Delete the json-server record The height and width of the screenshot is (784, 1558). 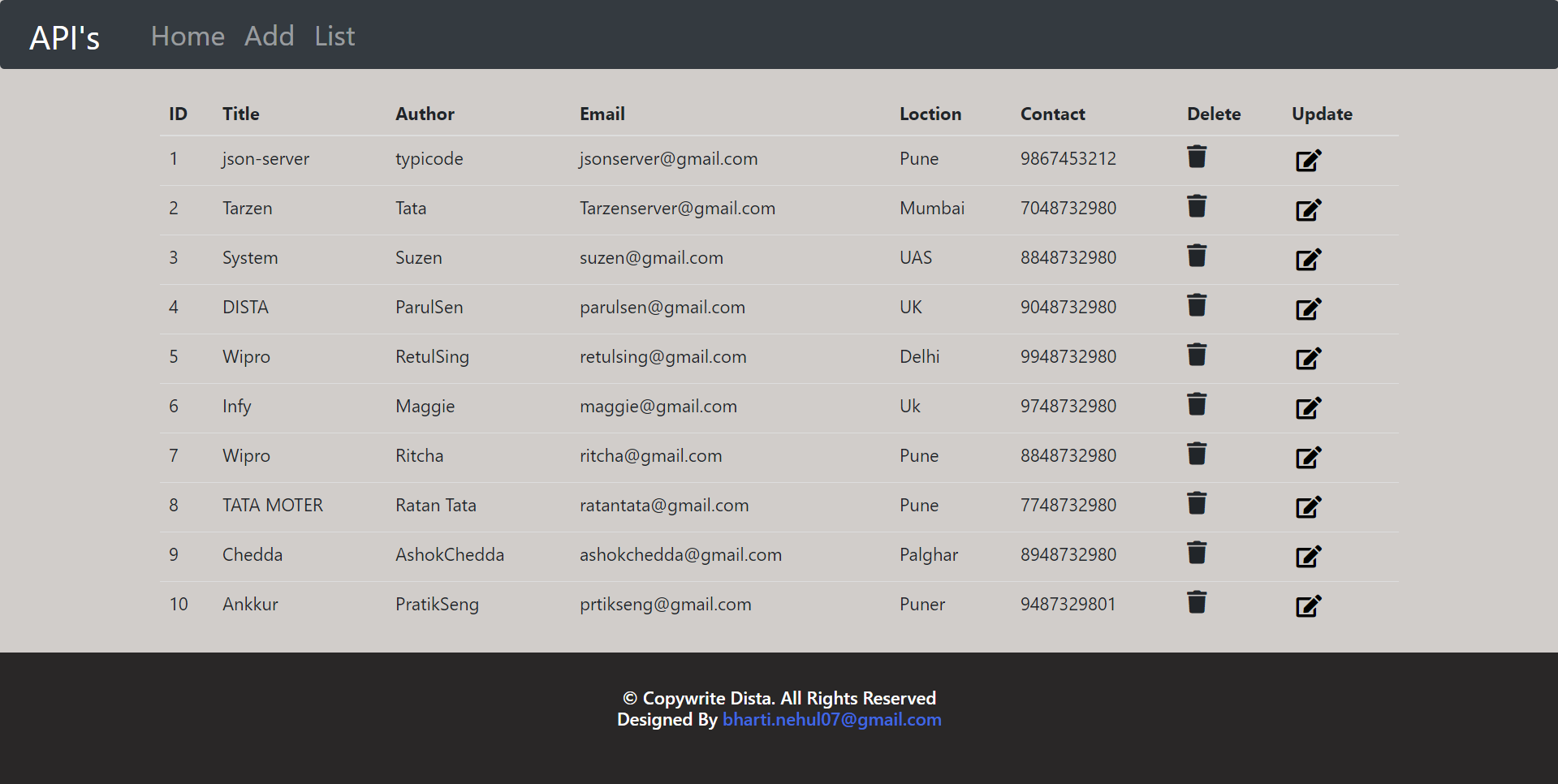point(1197,157)
